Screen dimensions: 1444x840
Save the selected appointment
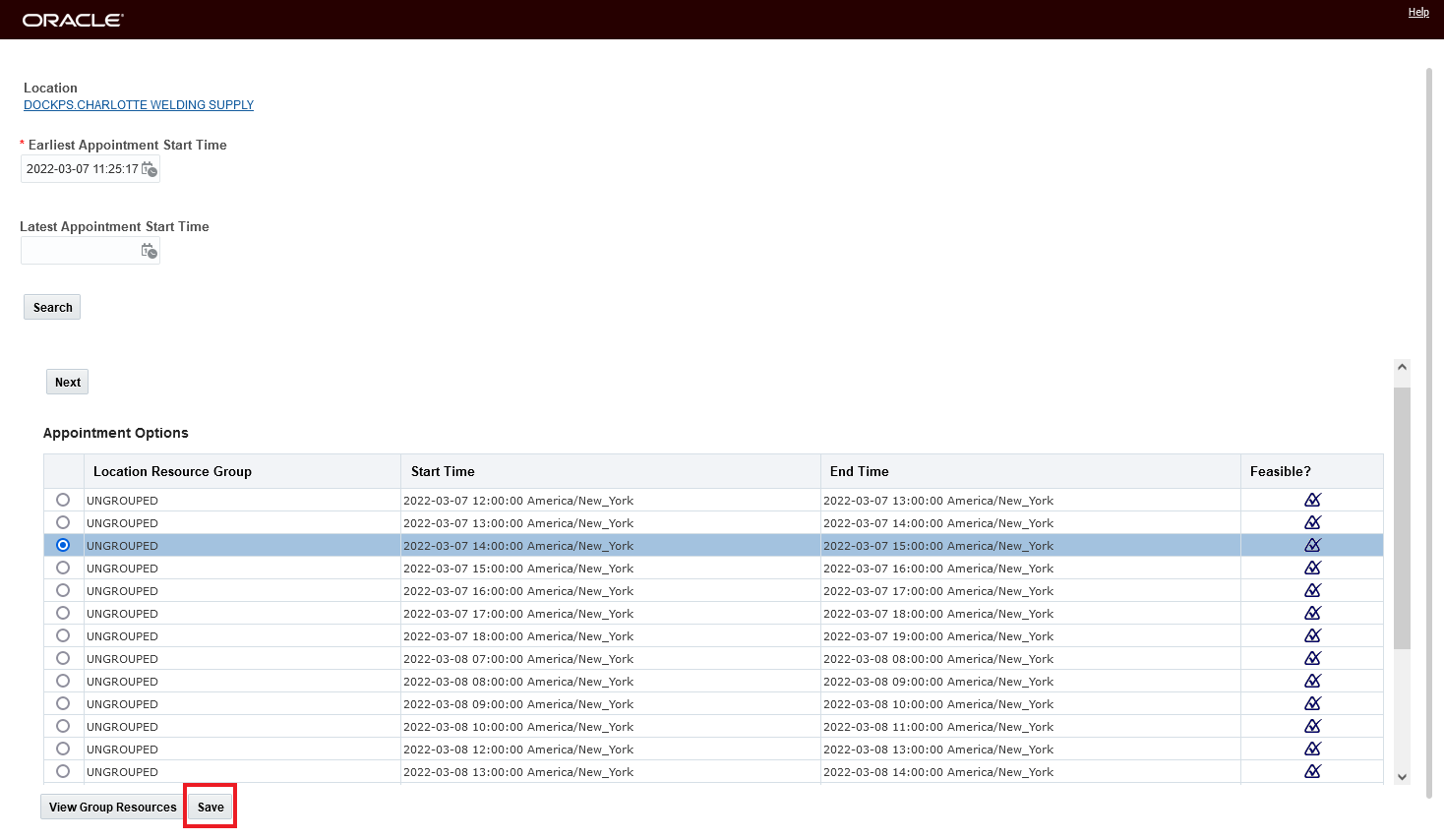point(211,807)
